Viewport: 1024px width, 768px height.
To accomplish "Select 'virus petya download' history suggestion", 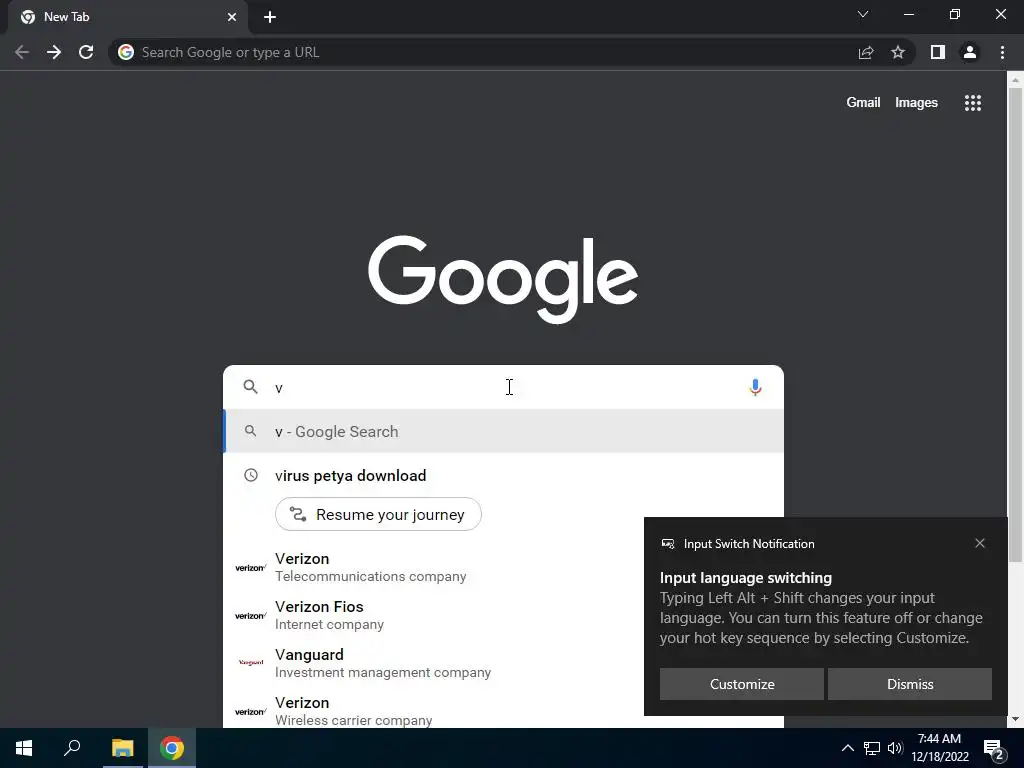I will click(x=503, y=475).
